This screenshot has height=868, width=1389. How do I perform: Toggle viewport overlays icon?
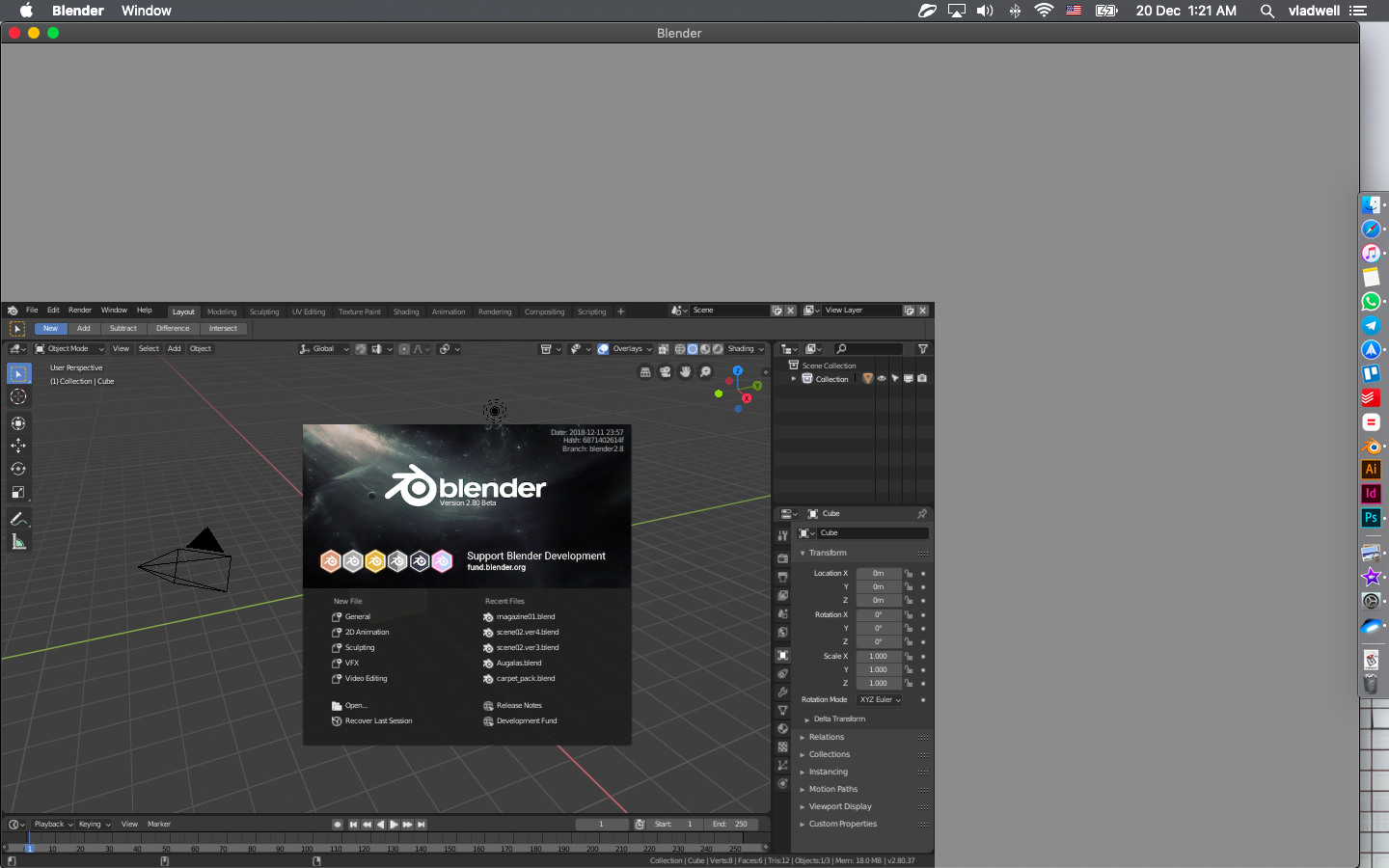tap(603, 349)
